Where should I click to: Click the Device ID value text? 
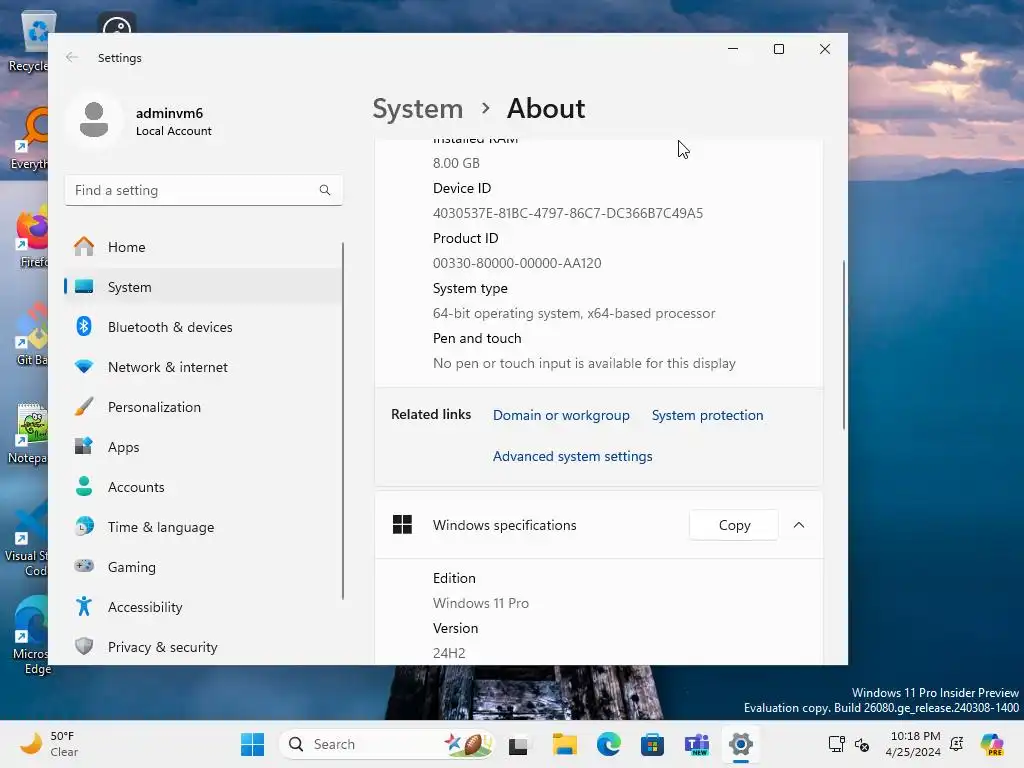pyautogui.click(x=568, y=213)
